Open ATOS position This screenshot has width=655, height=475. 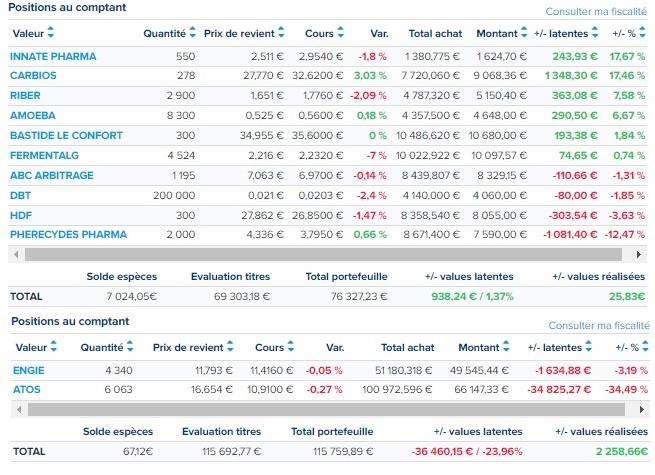tap(27, 390)
